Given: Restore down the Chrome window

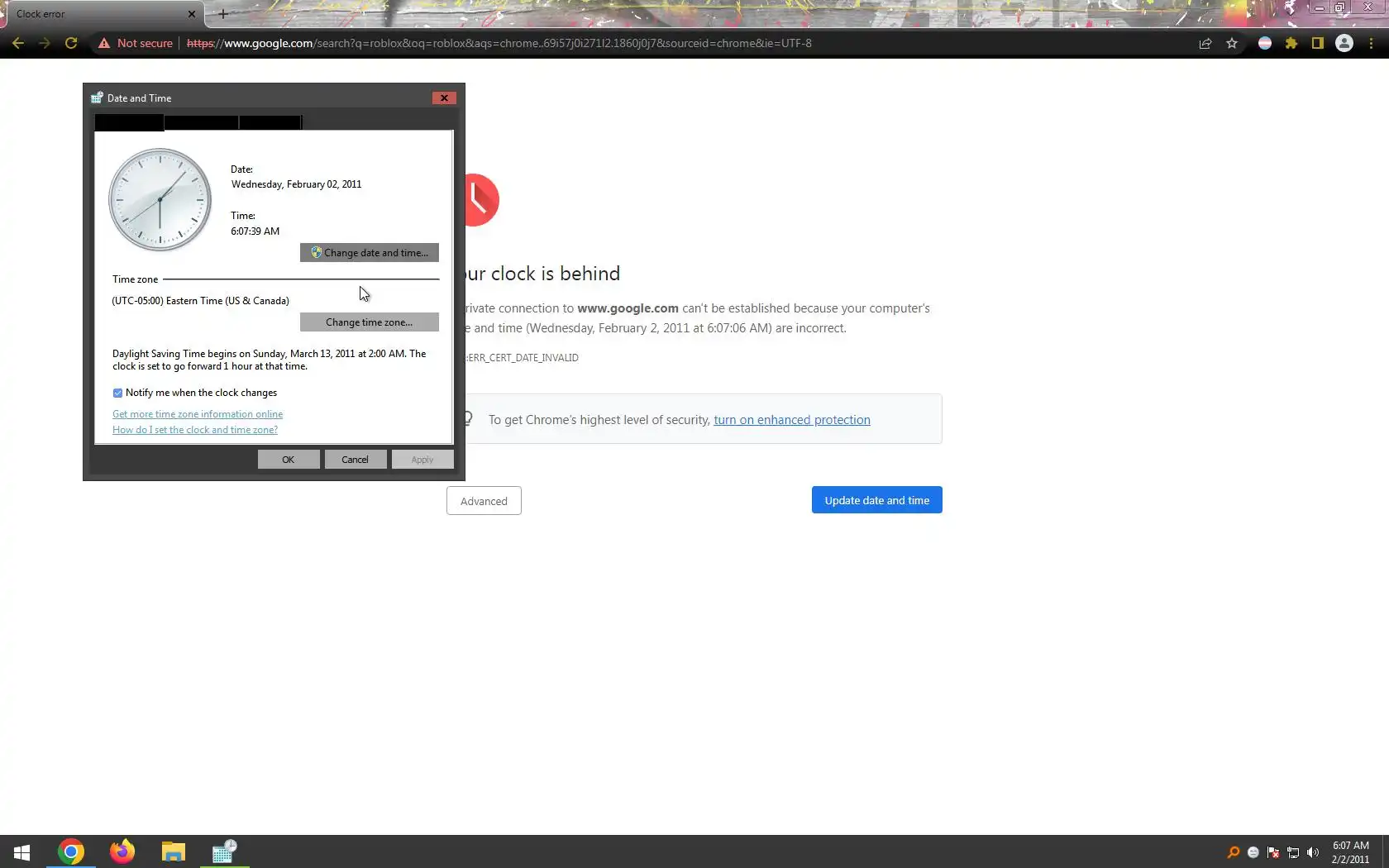Looking at the screenshot, I should click(x=1340, y=7).
